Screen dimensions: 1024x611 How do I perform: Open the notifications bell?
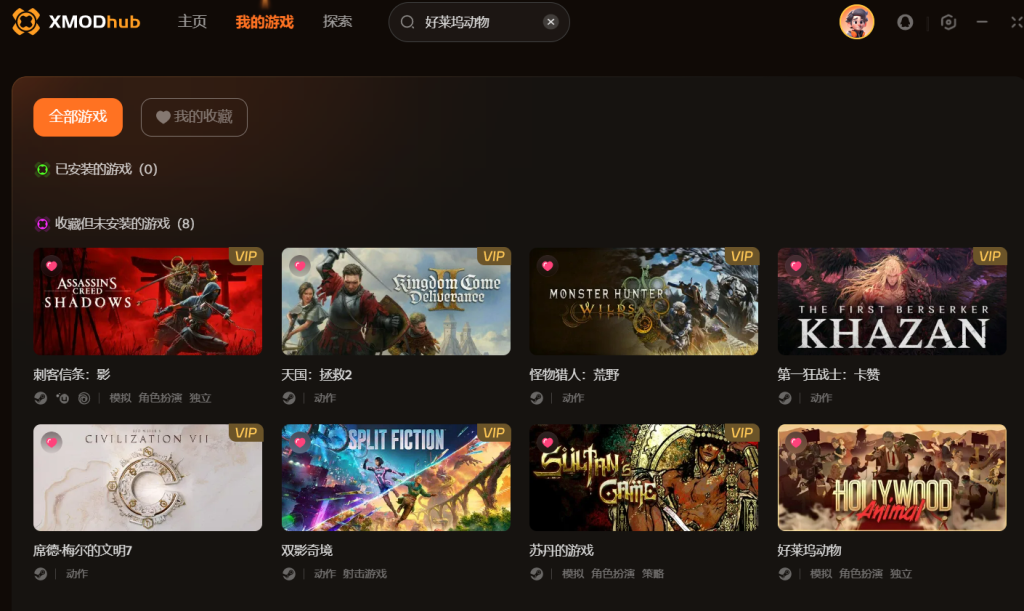tap(904, 22)
